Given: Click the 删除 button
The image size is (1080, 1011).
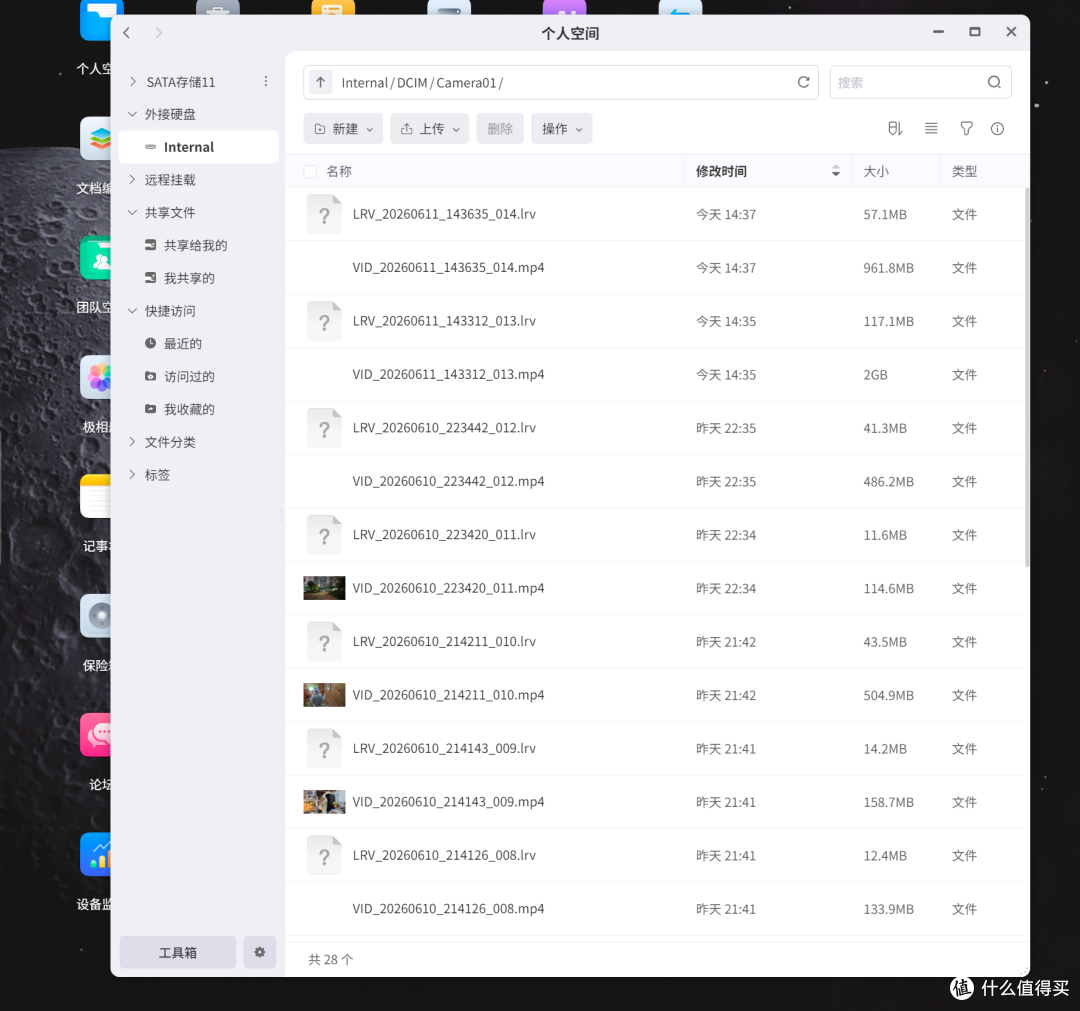Looking at the screenshot, I should pos(500,129).
